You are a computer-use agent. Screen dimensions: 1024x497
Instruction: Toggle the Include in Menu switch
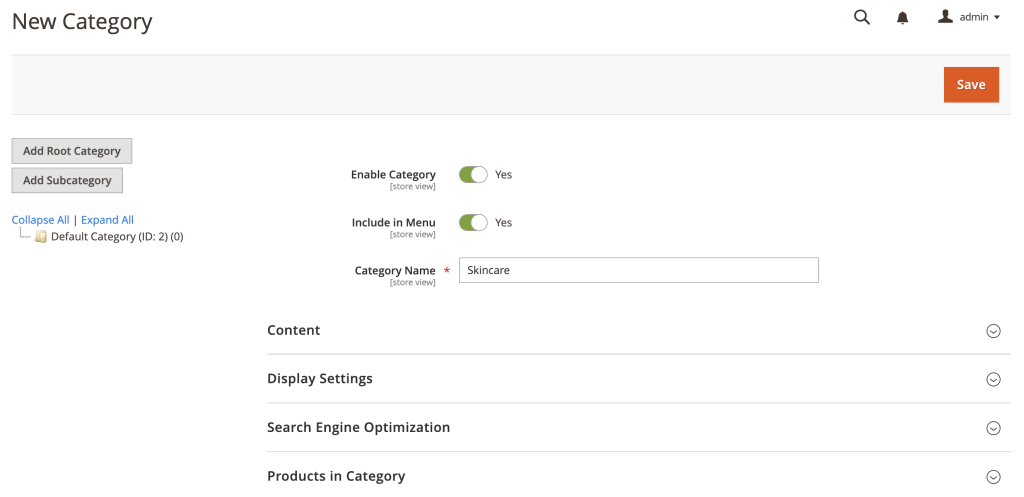tap(473, 223)
